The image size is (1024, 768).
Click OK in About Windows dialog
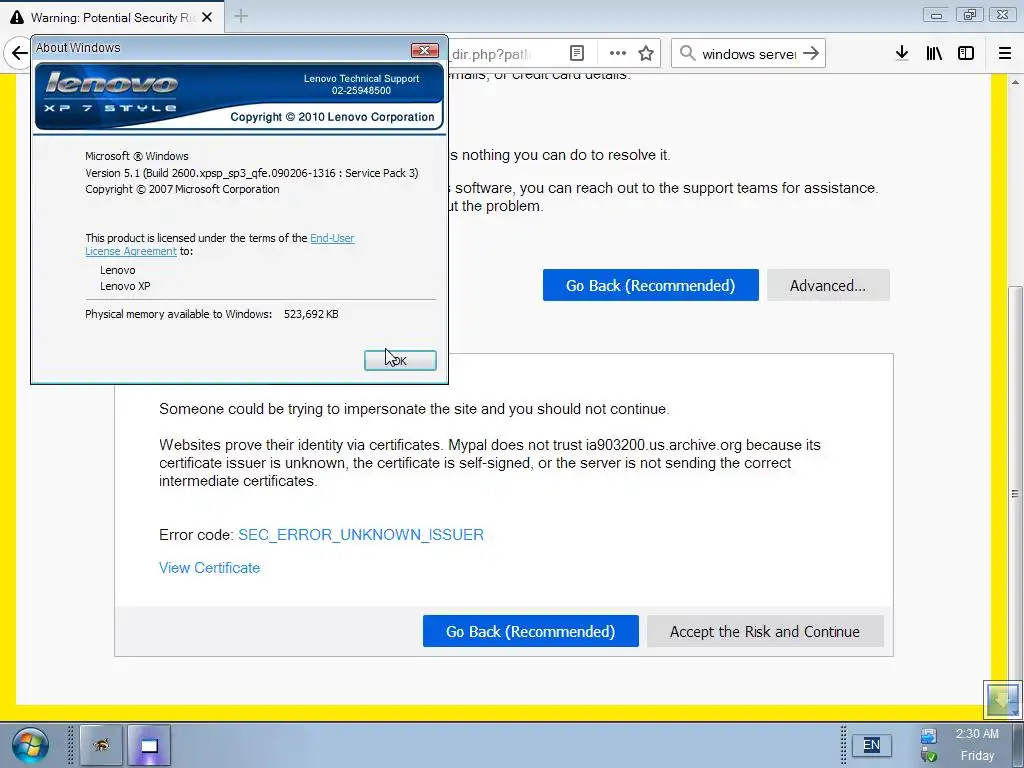(400, 360)
